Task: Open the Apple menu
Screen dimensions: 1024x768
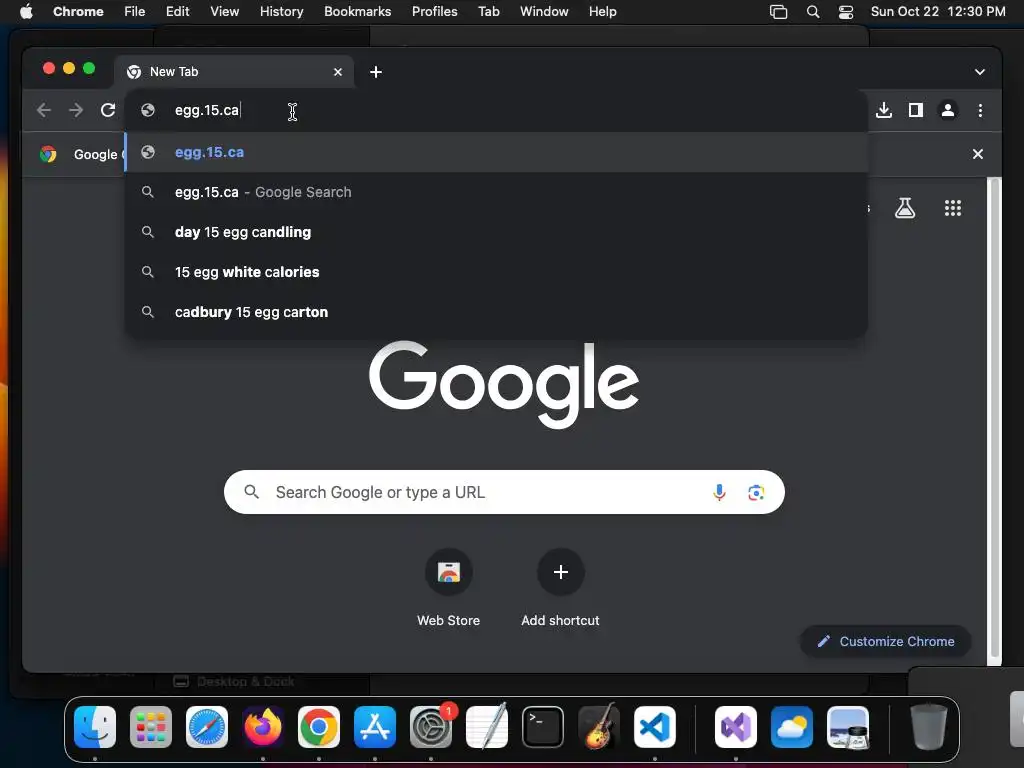Action: tap(26, 12)
